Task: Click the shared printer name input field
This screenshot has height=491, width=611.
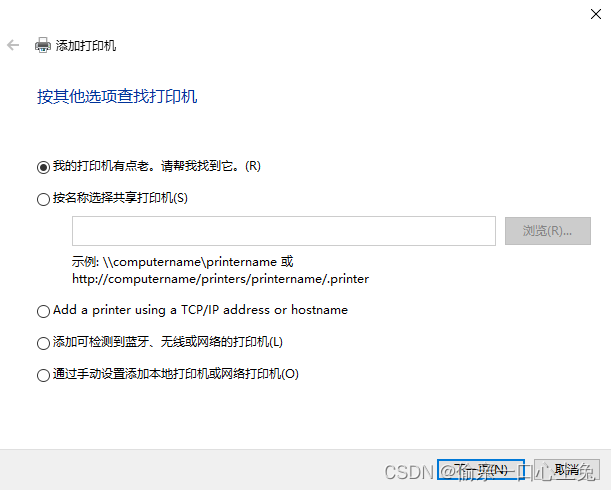Action: 284,231
